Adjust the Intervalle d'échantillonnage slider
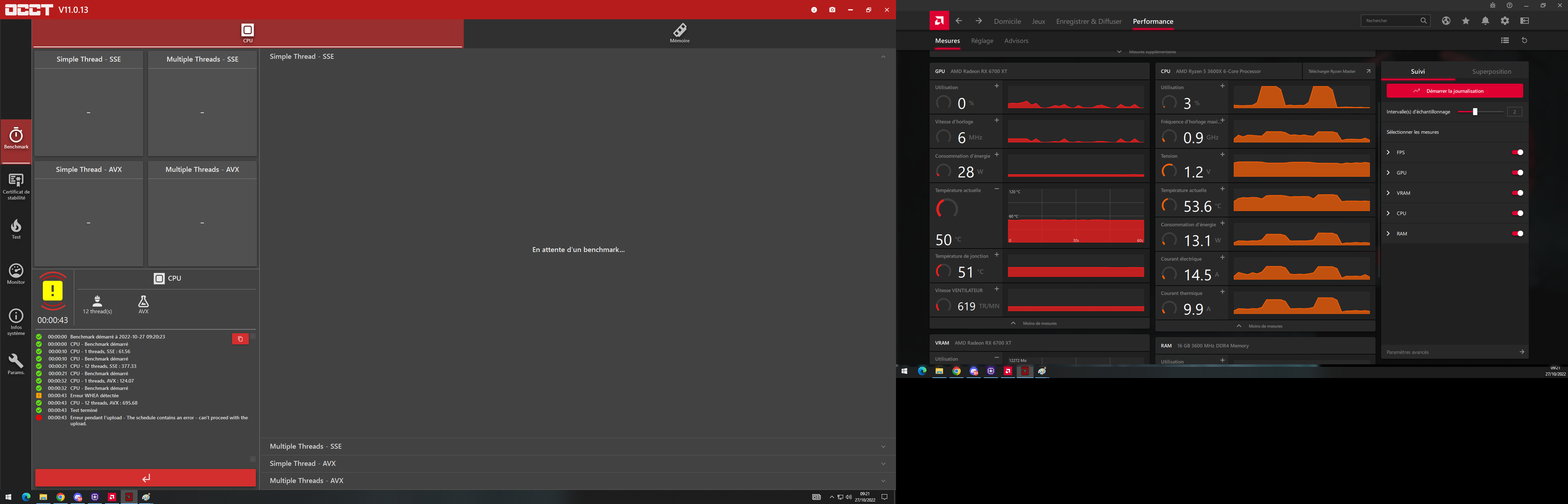 1475,112
